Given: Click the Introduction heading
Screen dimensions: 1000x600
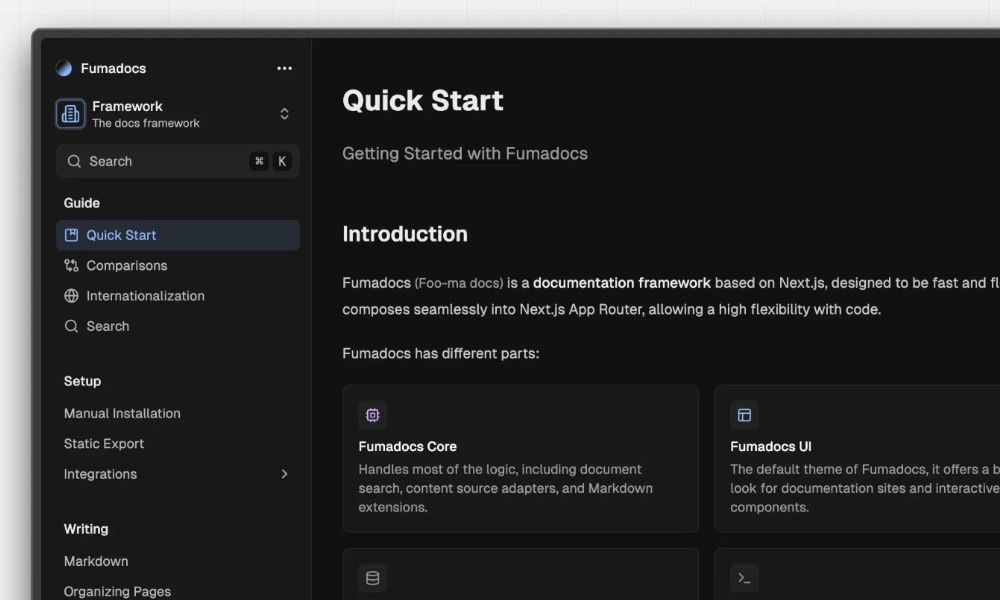Looking at the screenshot, I should (405, 234).
